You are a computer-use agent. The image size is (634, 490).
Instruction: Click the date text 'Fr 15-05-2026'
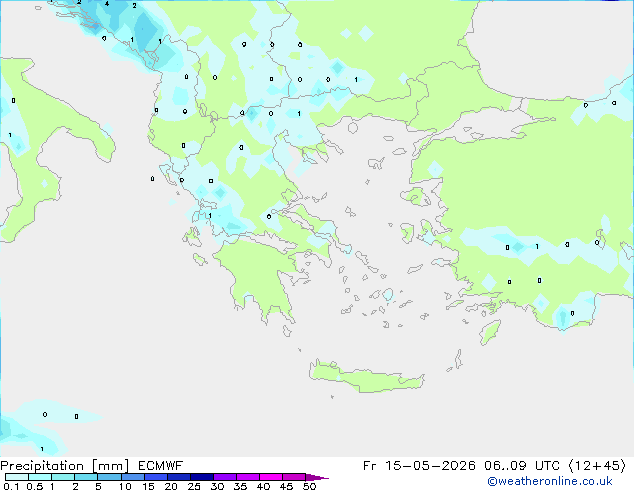click(x=419, y=466)
